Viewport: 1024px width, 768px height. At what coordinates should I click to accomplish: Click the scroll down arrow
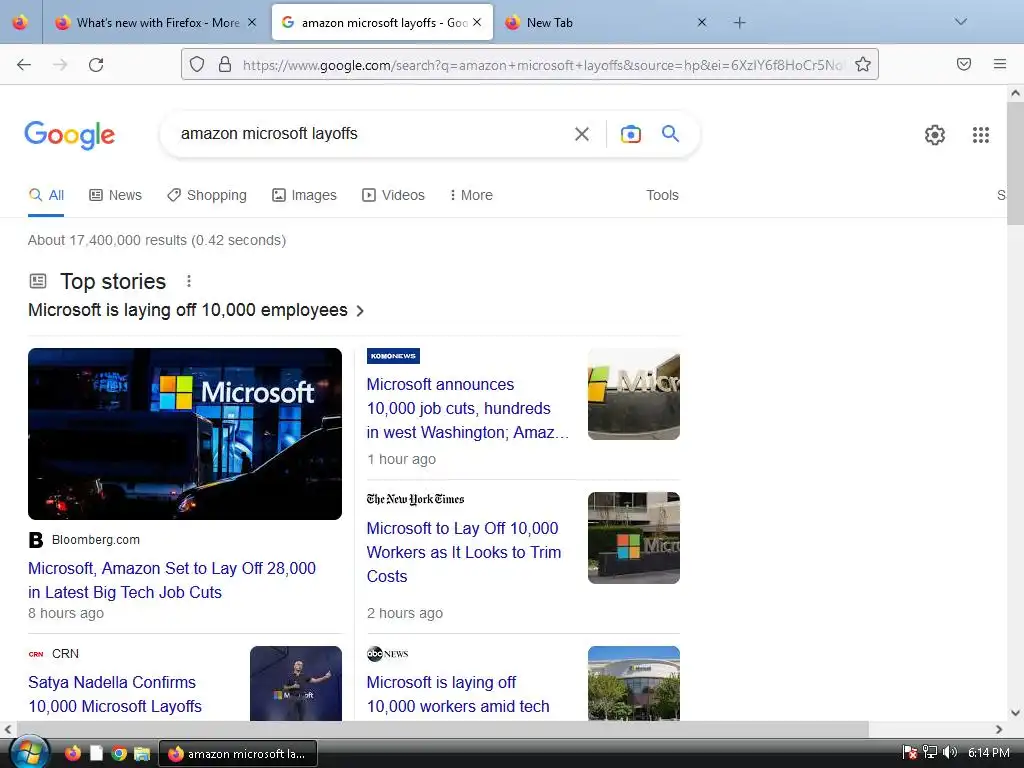click(1015, 713)
